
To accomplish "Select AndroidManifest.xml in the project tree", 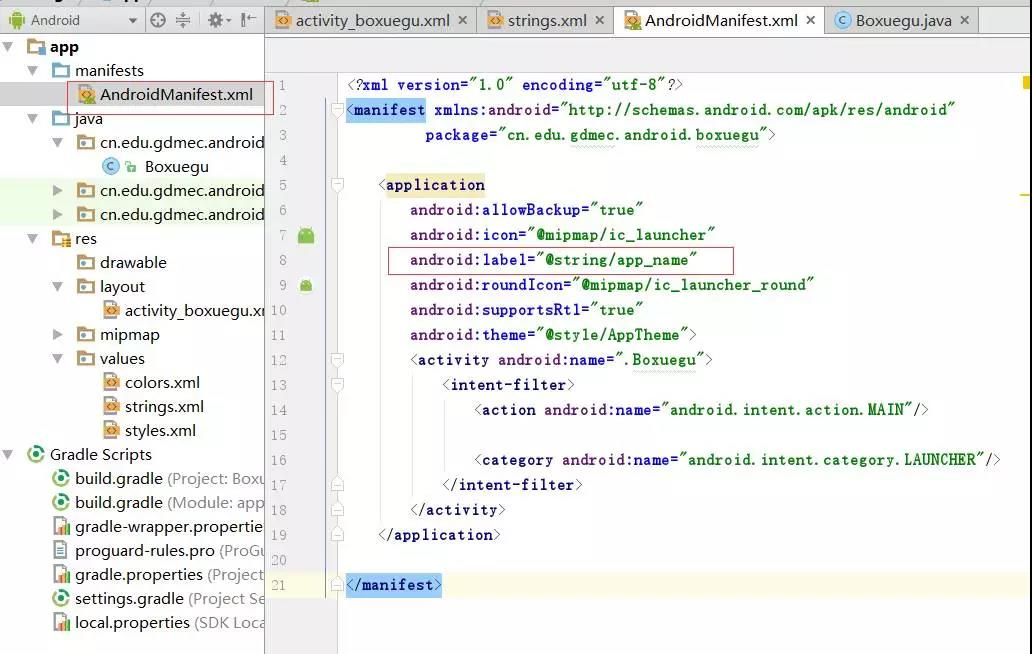I will tap(176, 95).
